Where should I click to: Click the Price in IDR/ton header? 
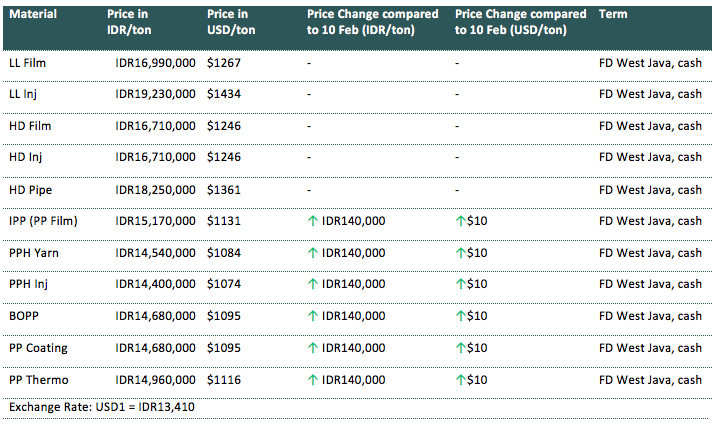[x=131, y=22]
